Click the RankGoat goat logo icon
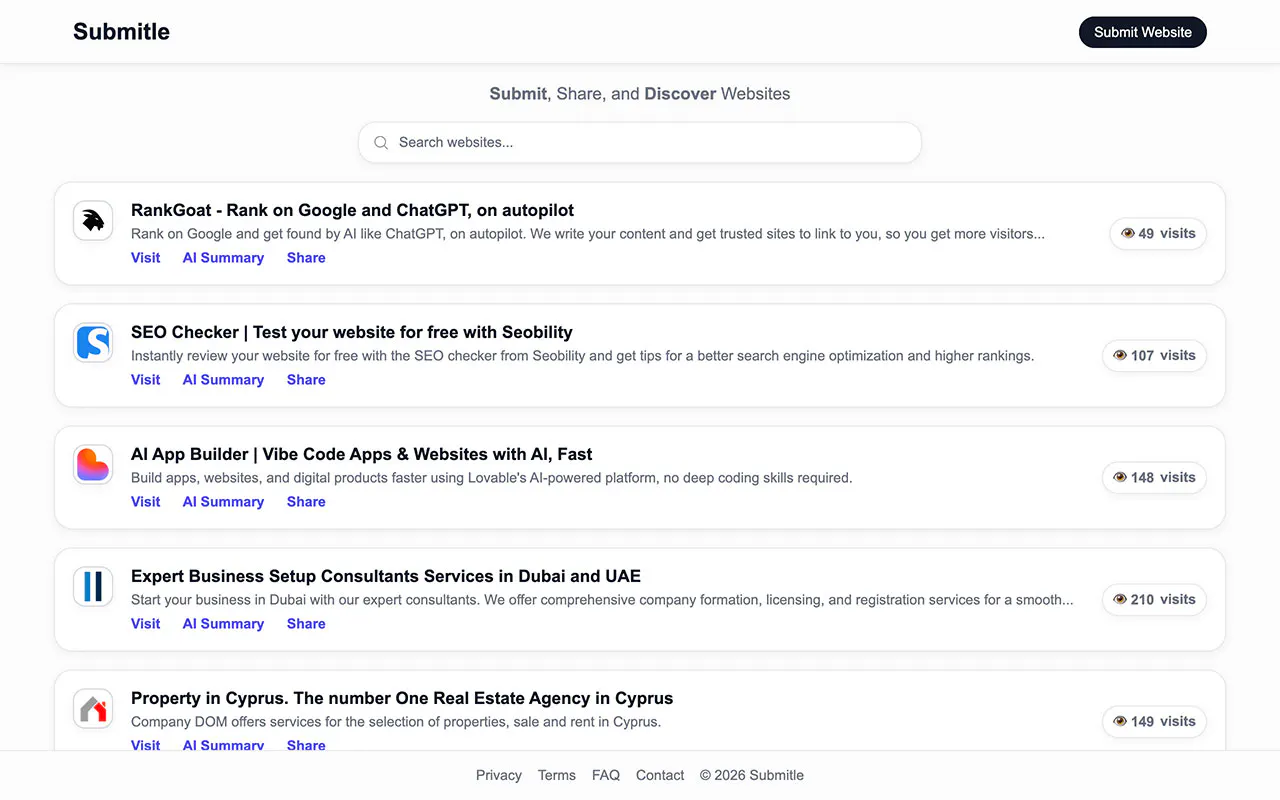The width and height of the screenshot is (1280, 800). coord(93,221)
